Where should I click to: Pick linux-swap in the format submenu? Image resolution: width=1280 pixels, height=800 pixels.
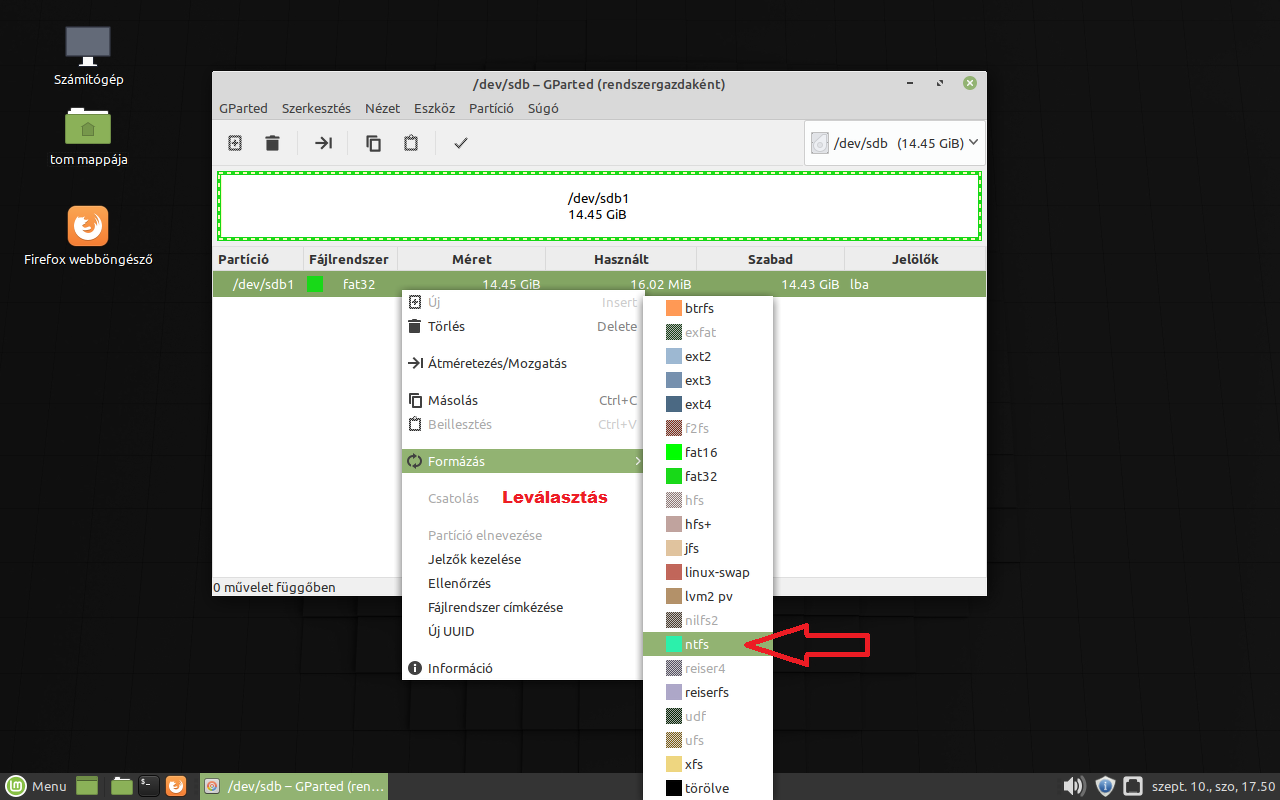pos(708,572)
